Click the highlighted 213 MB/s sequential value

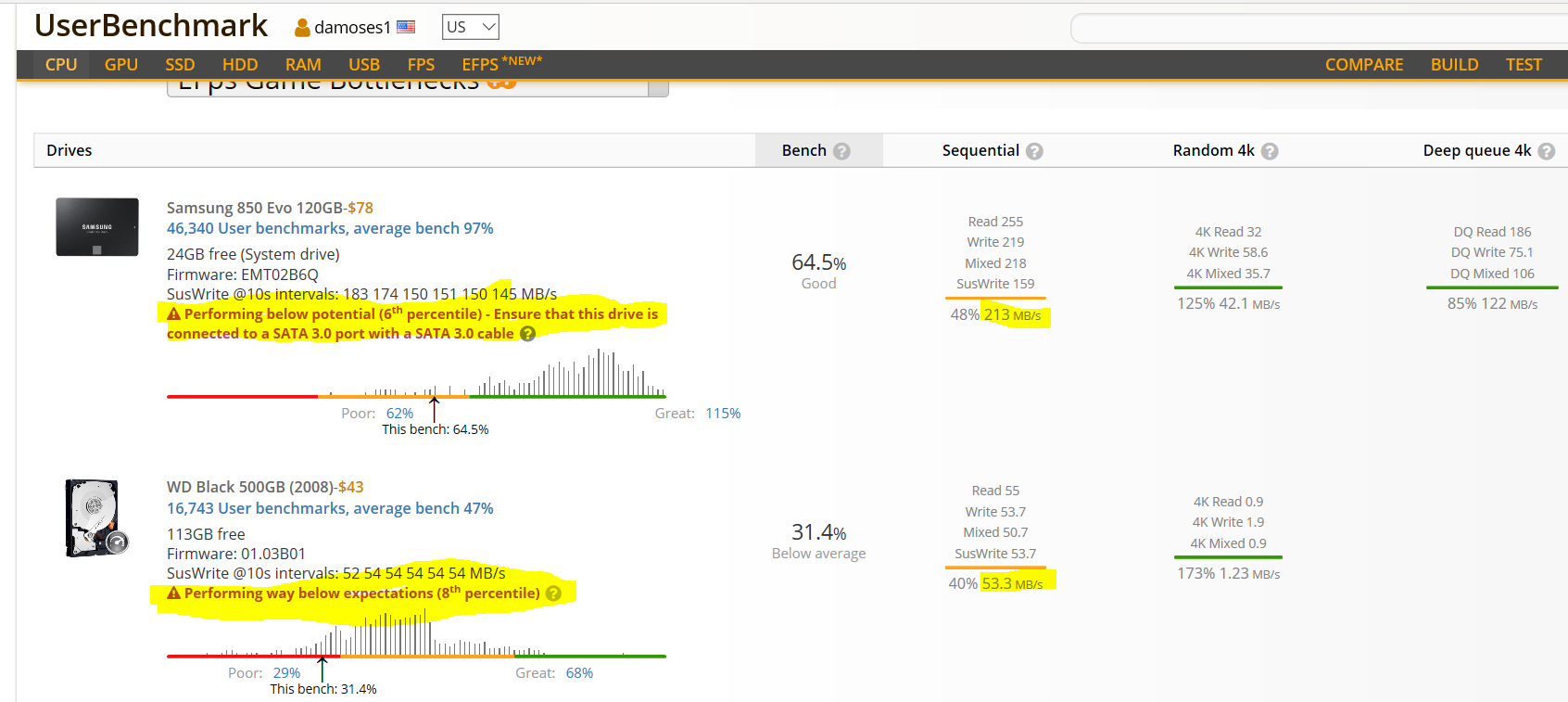[x=1012, y=315]
